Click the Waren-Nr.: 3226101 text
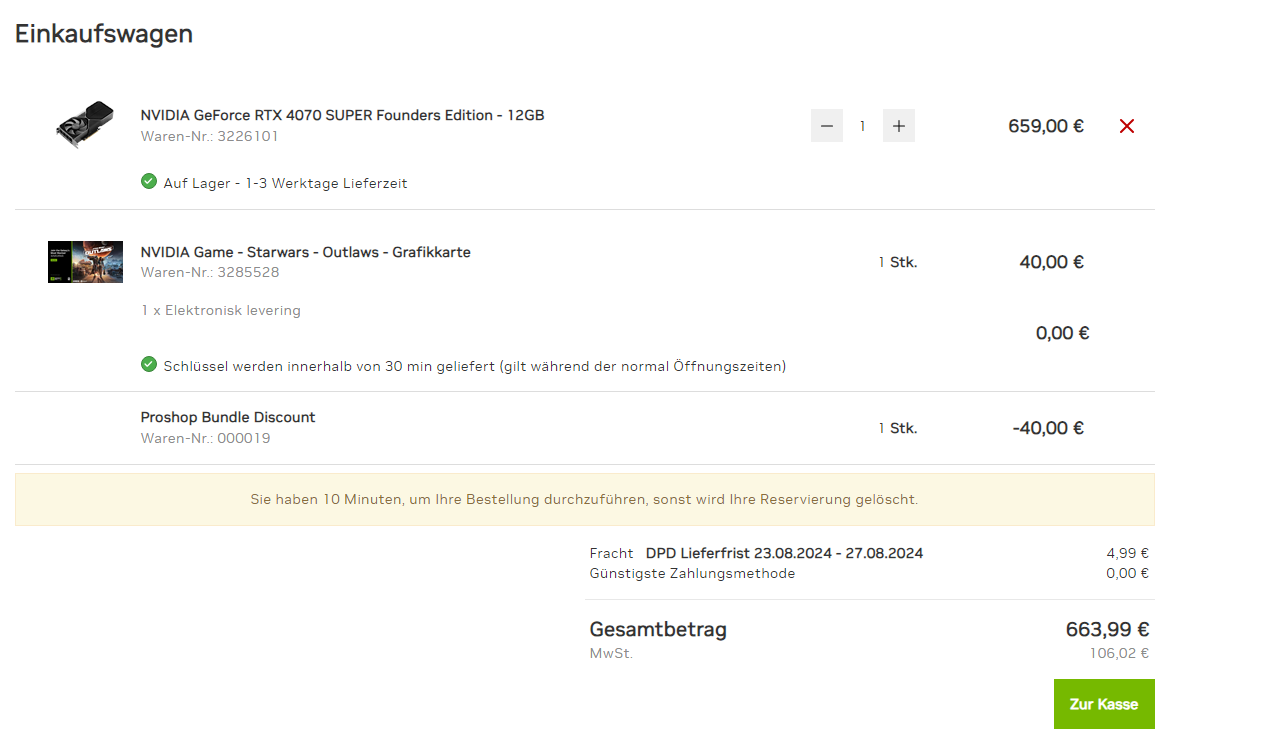The image size is (1270, 743). [x=210, y=136]
